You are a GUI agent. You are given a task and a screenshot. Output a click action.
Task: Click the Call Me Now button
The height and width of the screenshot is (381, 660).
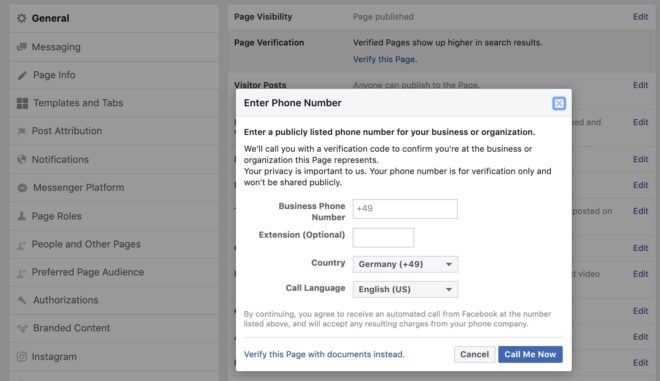coord(530,354)
